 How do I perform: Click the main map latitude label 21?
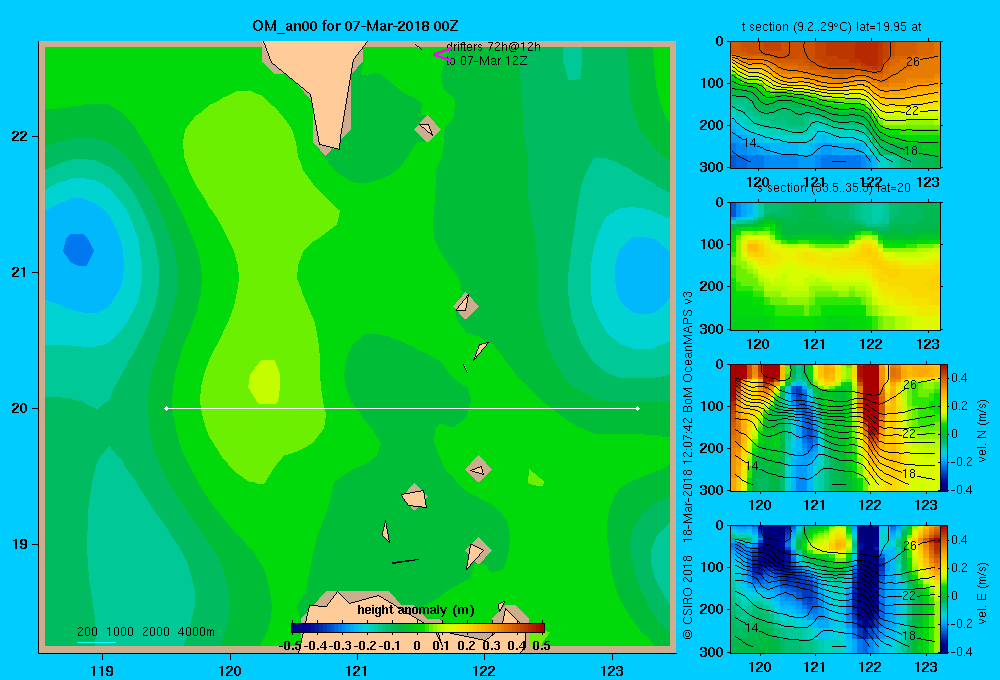pos(20,272)
